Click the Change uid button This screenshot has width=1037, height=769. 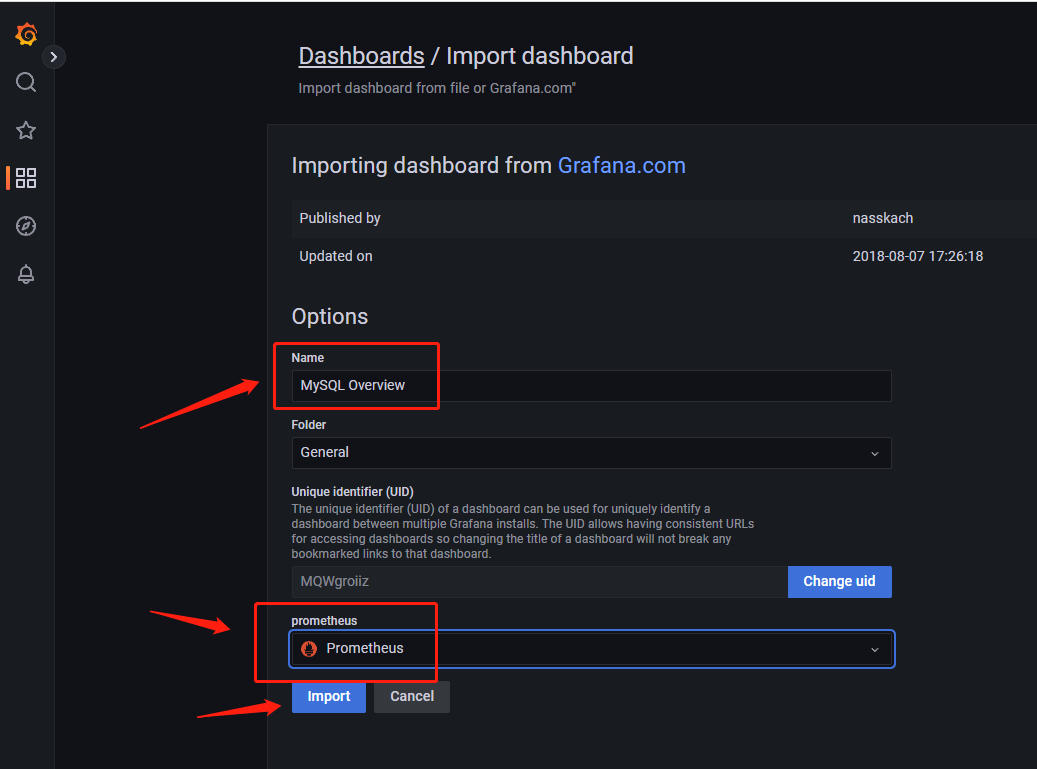[x=839, y=582]
